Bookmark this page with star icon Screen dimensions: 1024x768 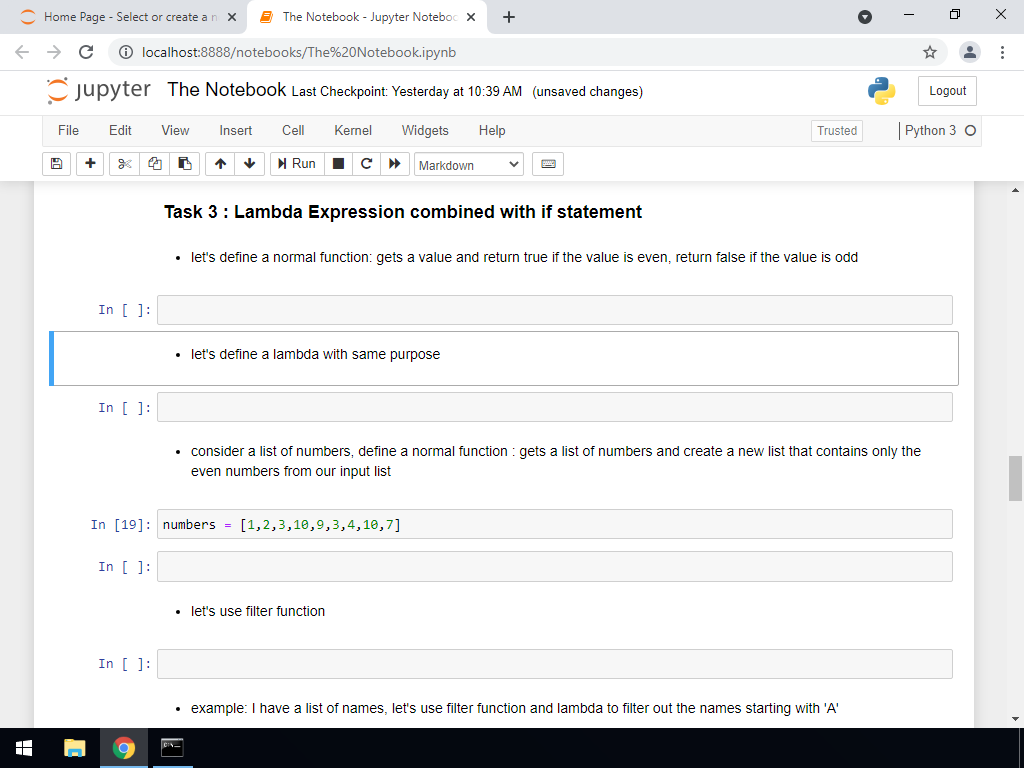coord(930,52)
